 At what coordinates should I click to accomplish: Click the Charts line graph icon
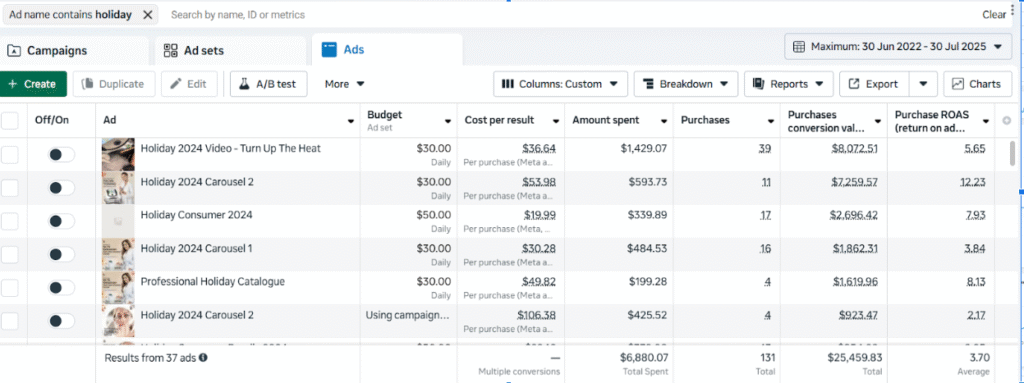[958, 84]
